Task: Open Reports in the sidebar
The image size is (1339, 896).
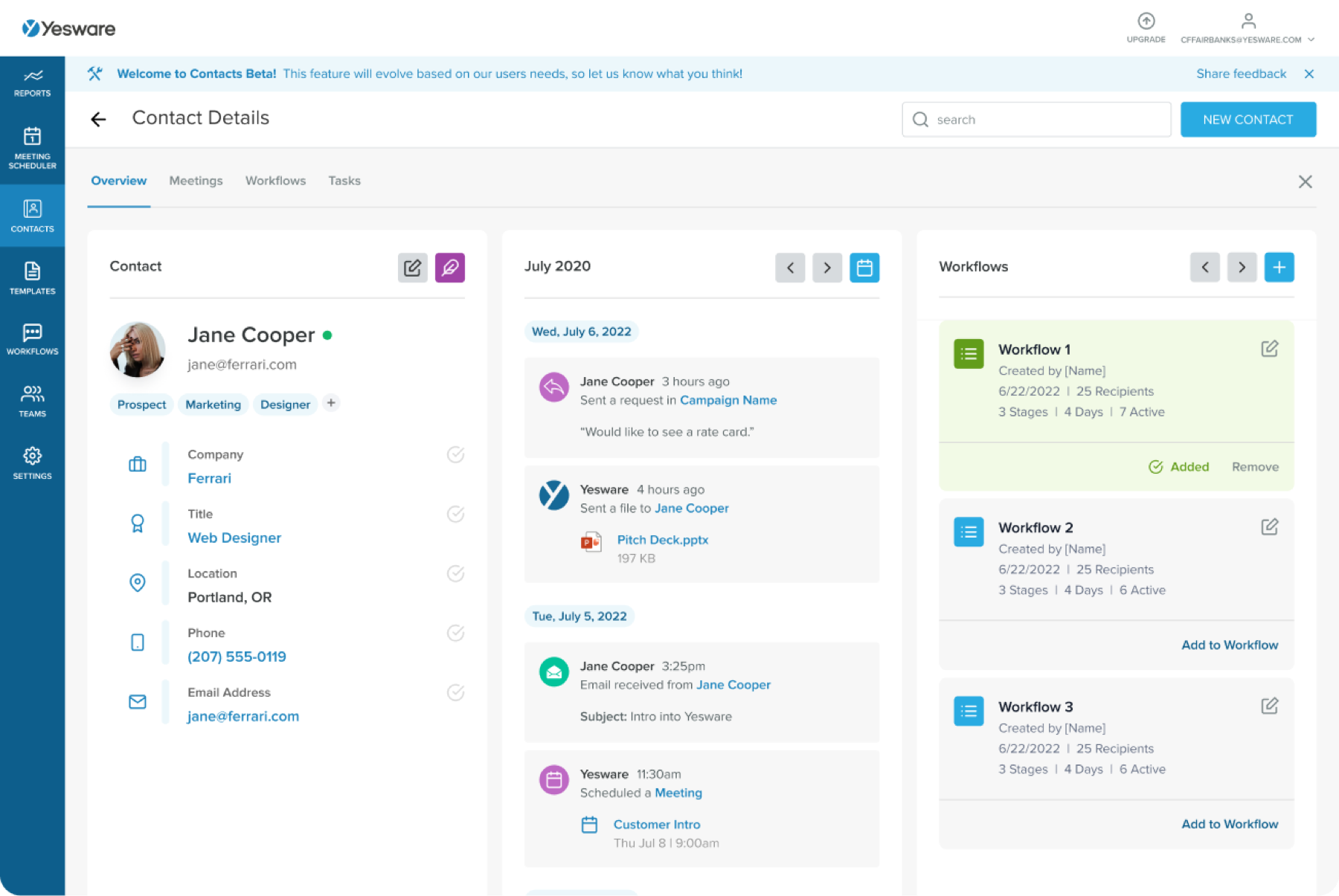Action: point(32,83)
